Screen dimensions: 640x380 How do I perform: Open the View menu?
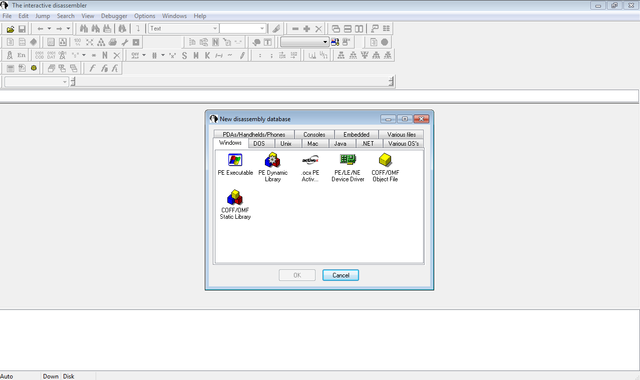88,16
